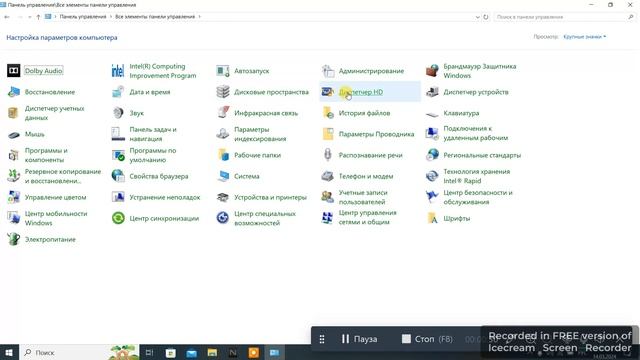Open the Свойства браузера link
The width and height of the screenshot is (640, 360).
click(159, 176)
